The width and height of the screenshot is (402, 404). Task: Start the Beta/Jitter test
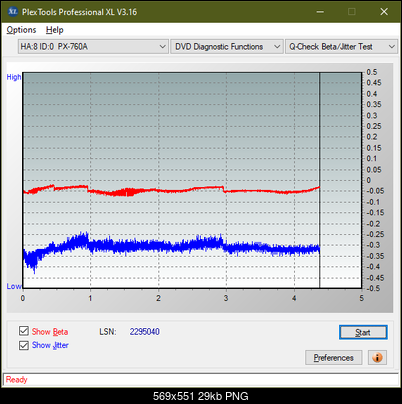point(363,332)
